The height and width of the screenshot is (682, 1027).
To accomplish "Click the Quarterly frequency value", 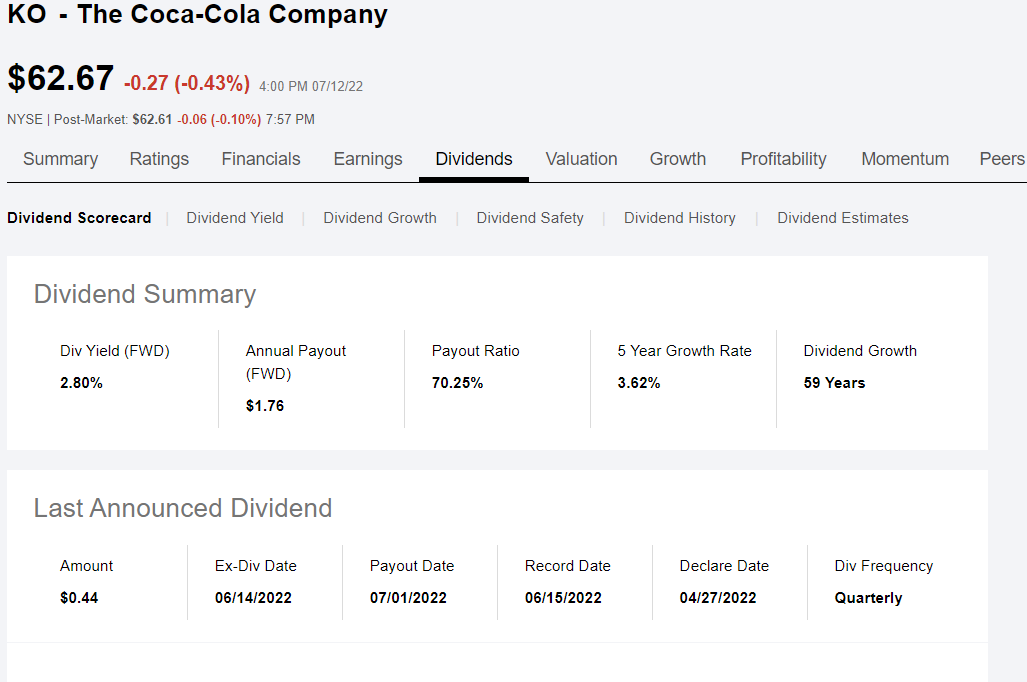I will pos(868,598).
